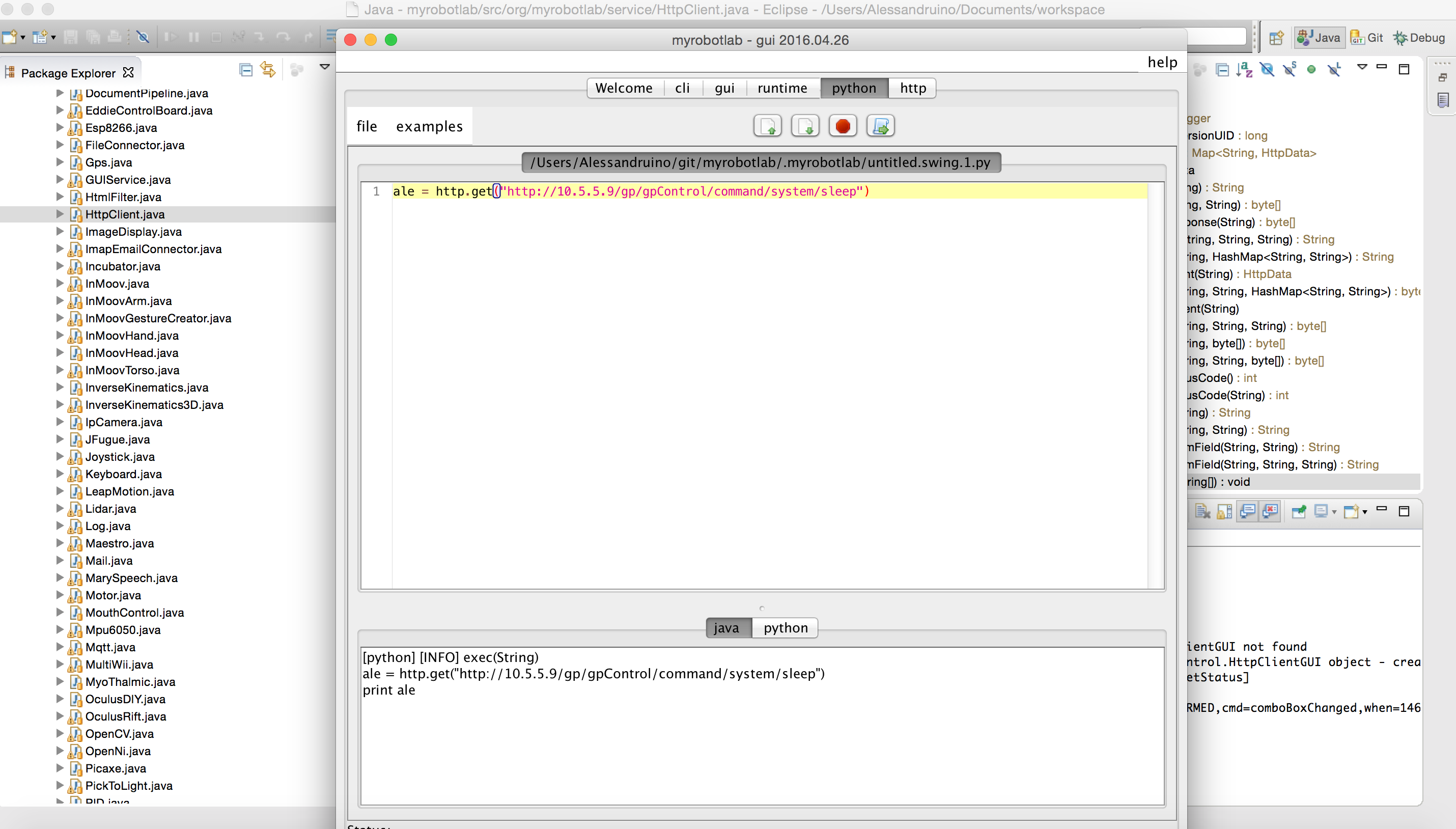This screenshot has width=1456, height=829.
Task: Minimize the Outline view panel
Action: pos(1382,67)
